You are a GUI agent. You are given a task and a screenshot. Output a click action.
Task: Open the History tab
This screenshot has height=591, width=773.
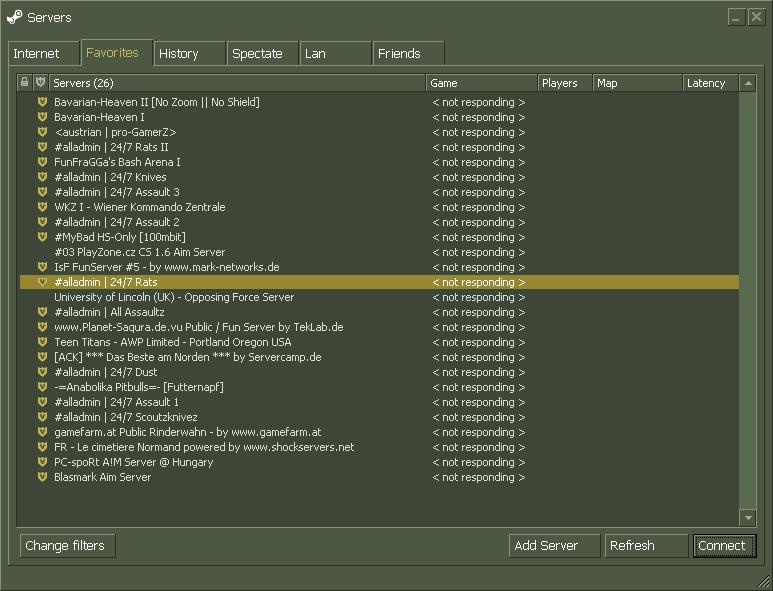coord(190,53)
